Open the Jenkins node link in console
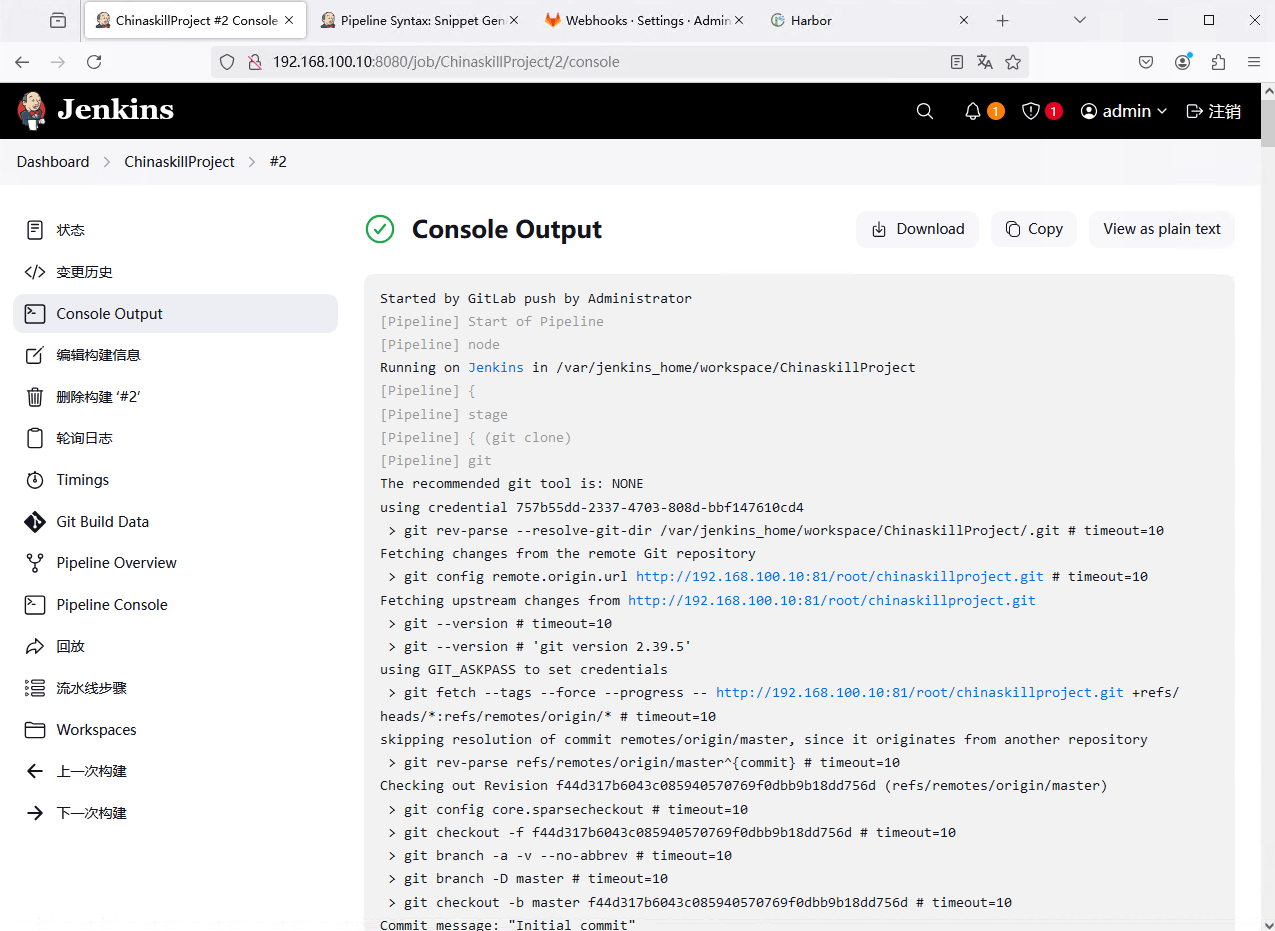 [496, 367]
